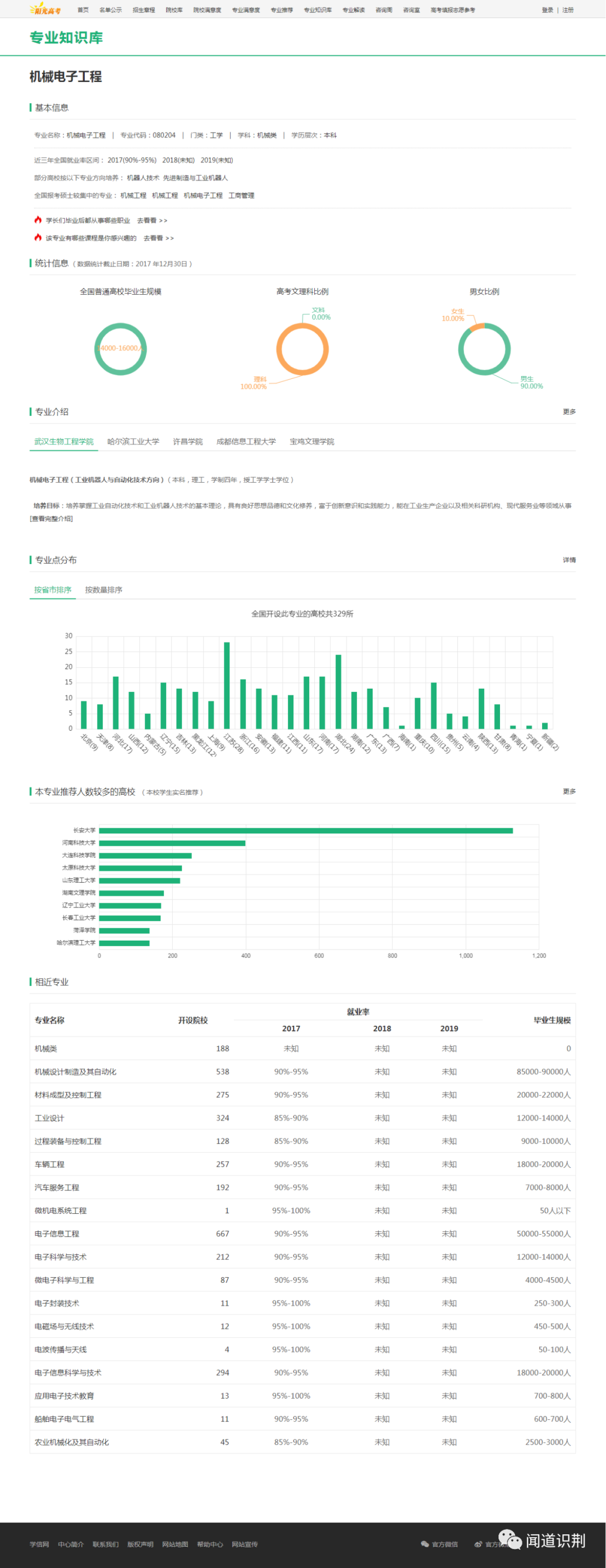
Task: Open 专业推荐 in the top navigation
Action: tap(282, 10)
